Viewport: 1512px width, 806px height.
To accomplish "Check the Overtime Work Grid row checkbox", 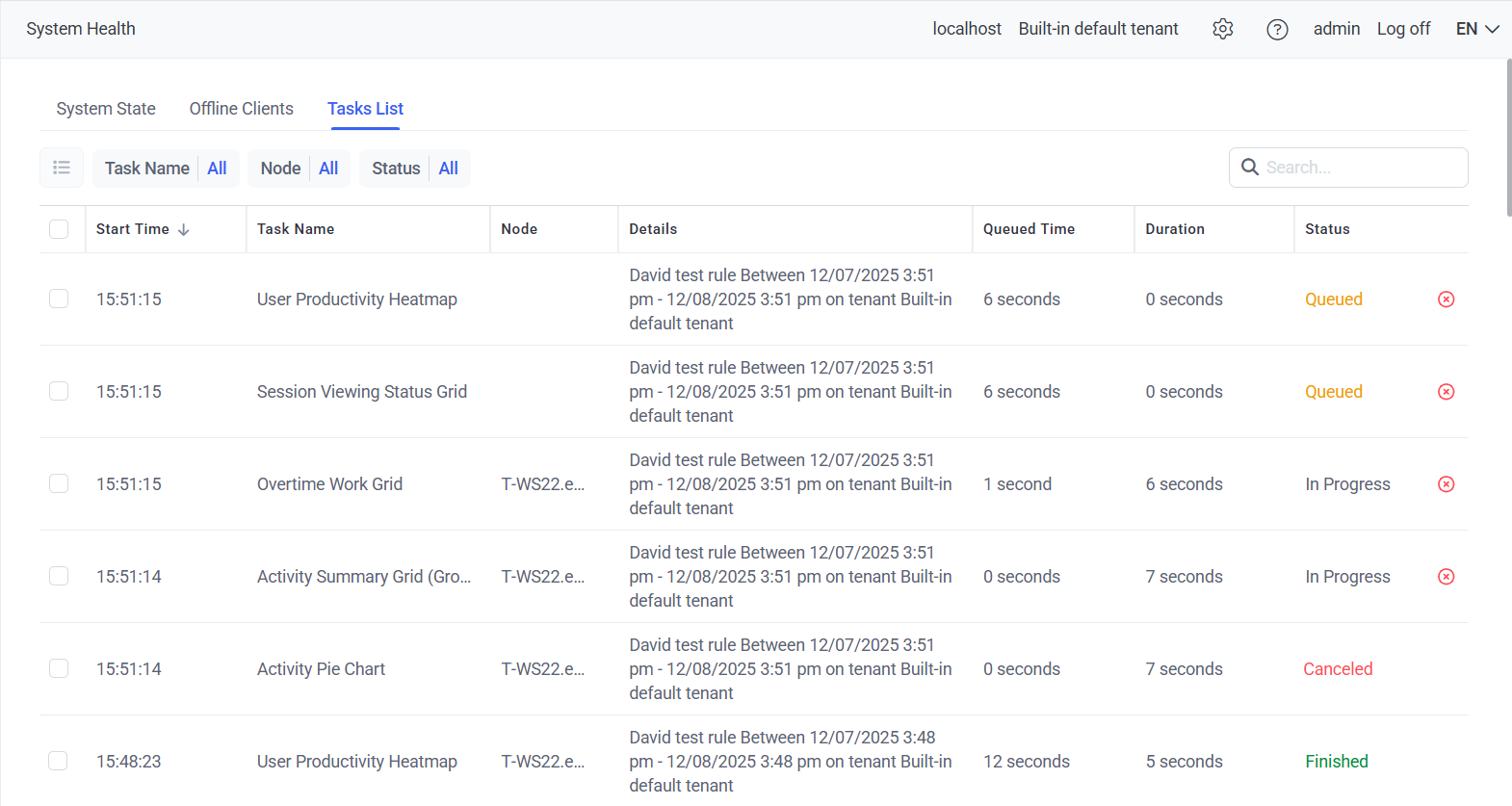I will coord(59,483).
